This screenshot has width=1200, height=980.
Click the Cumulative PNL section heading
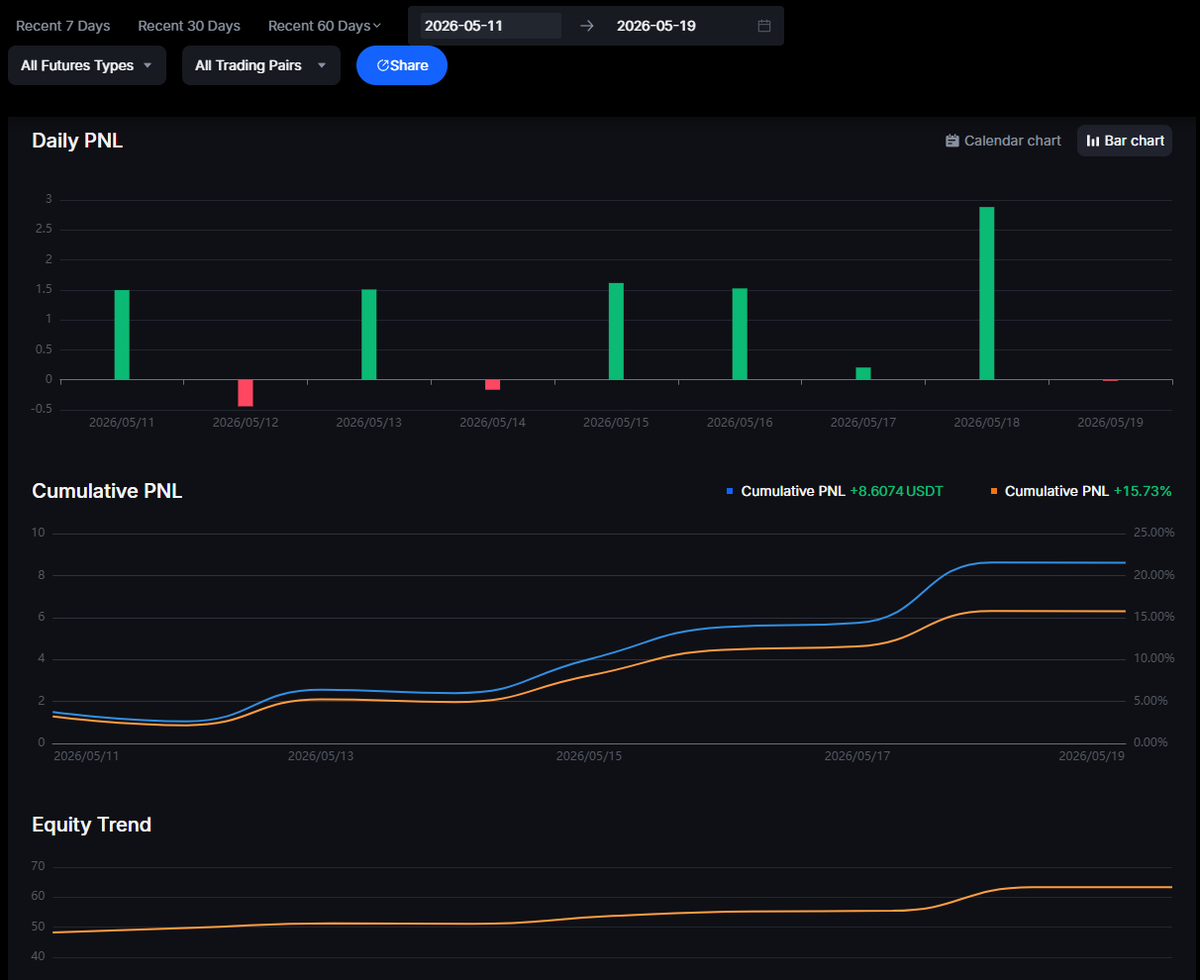pos(107,491)
